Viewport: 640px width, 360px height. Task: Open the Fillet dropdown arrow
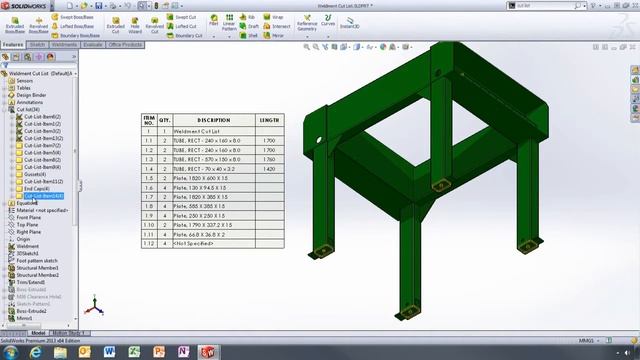click(x=213, y=37)
